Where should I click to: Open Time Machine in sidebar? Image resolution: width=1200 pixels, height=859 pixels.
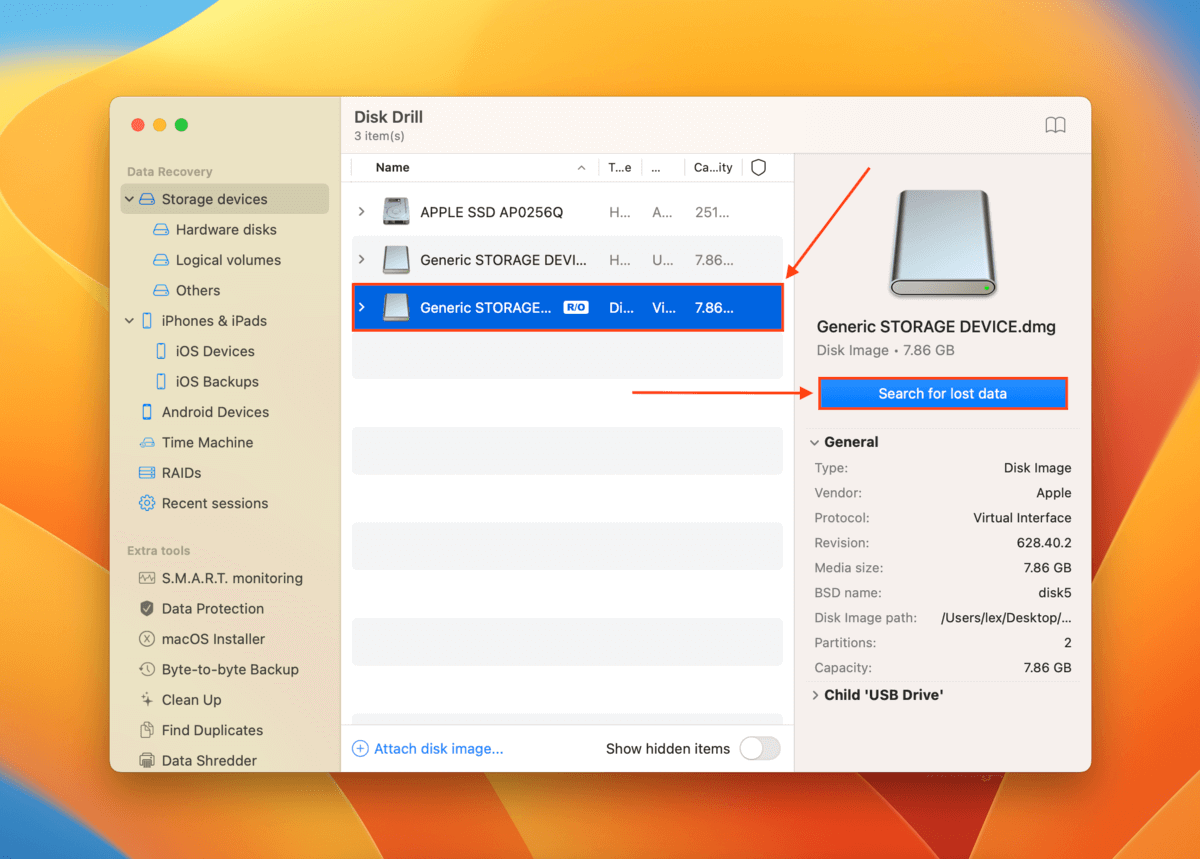pos(207,443)
